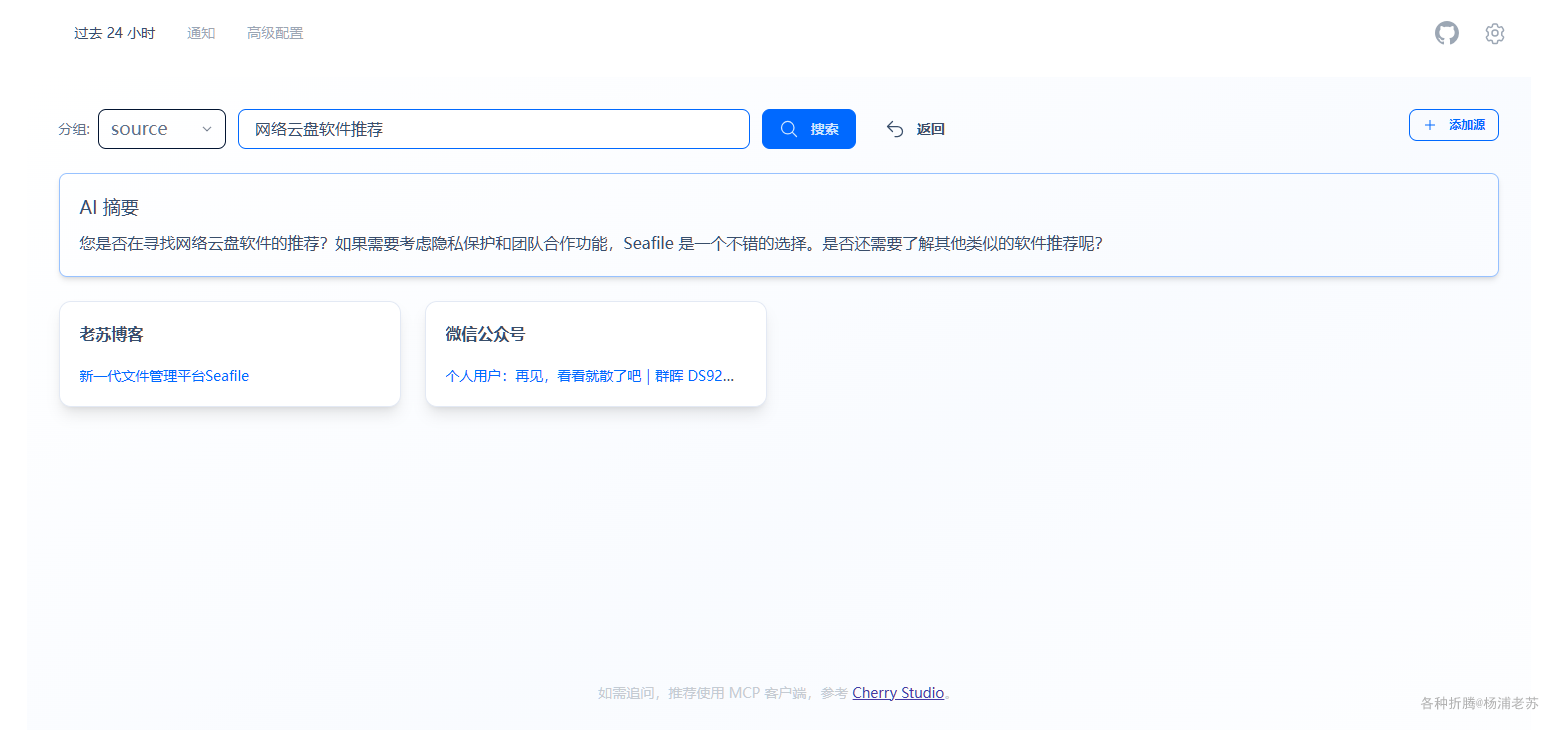Click the magnifier icon in search button

coord(789,129)
